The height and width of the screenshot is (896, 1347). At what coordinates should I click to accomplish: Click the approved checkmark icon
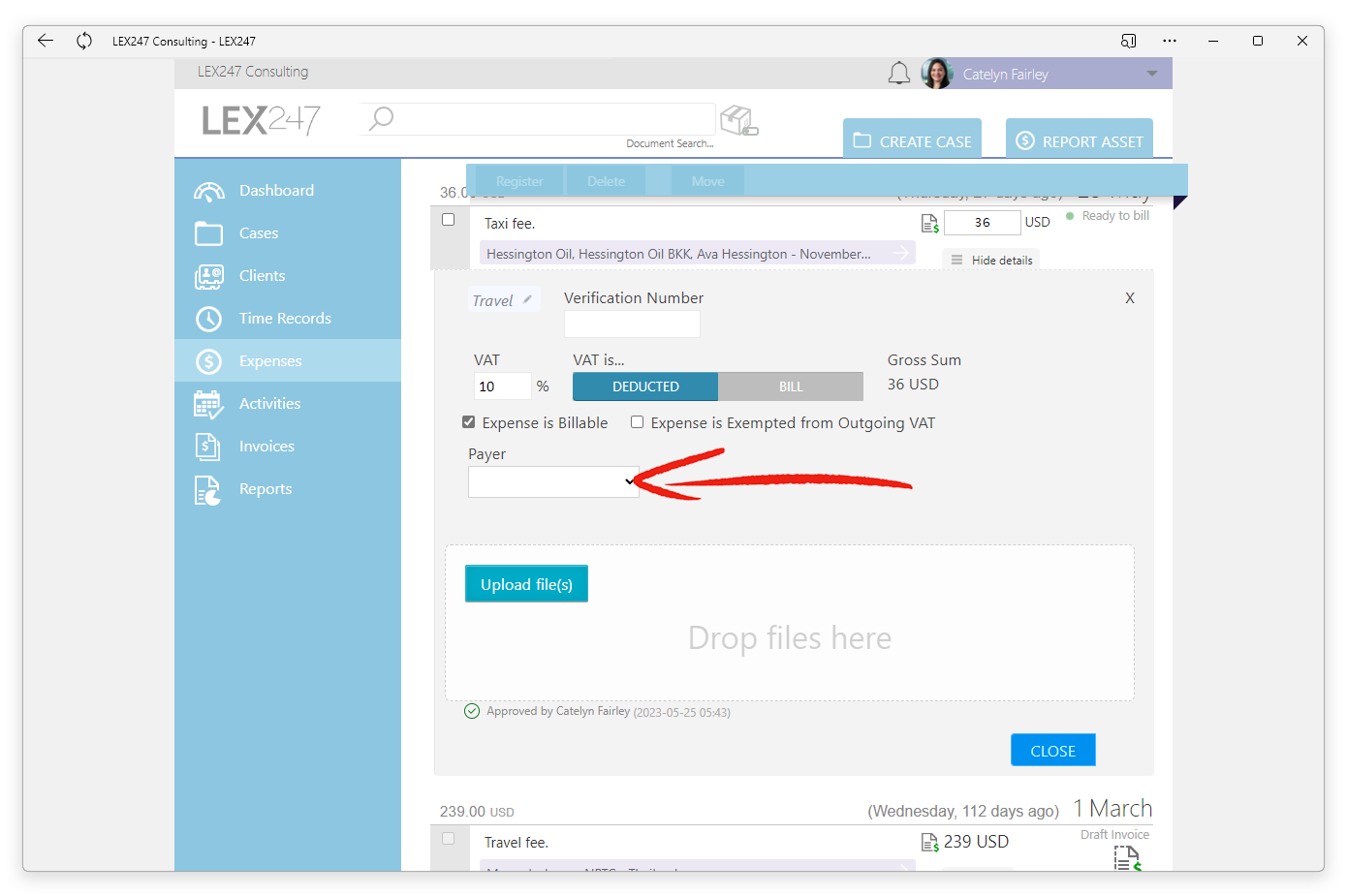pos(472,711)
